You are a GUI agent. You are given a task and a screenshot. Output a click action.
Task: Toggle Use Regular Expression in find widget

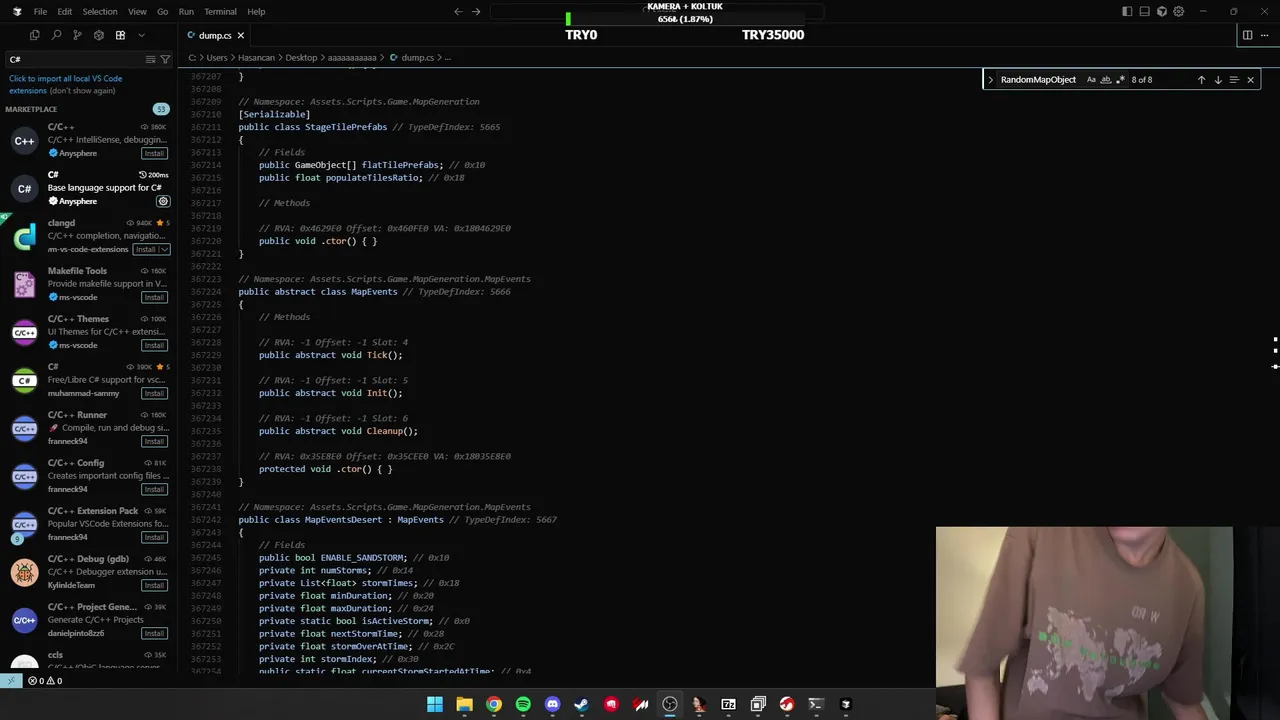pyautogui.click(x=1120, y=79)
